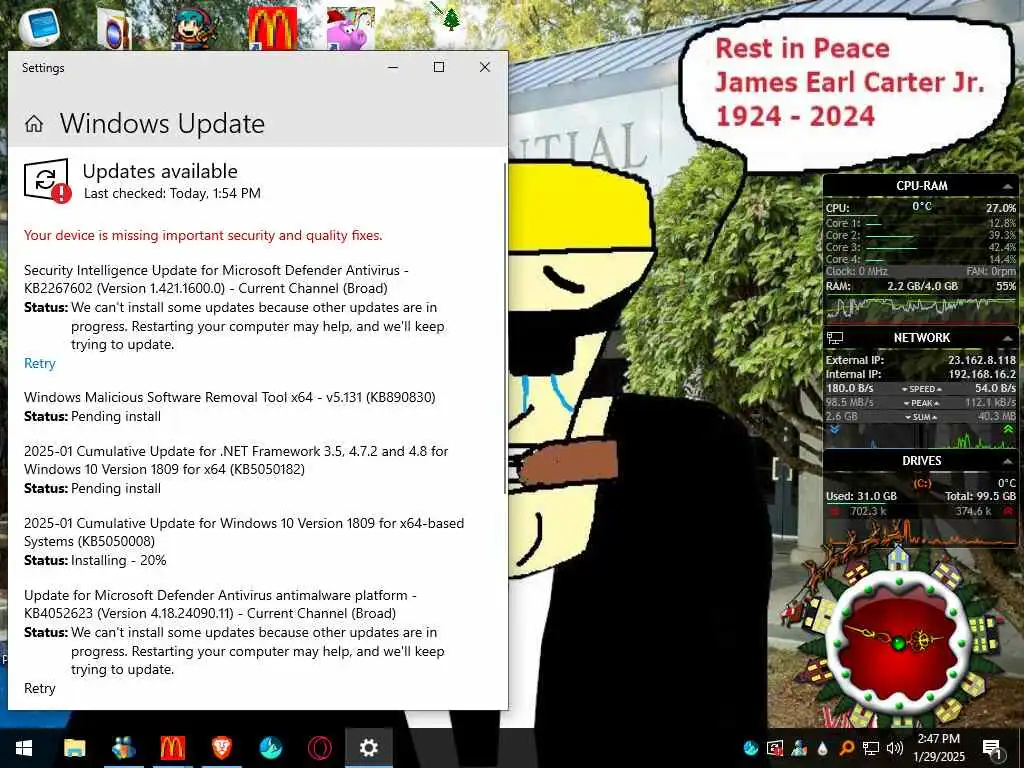Minimize the Settings window
Screen dimensions: 1024x768
pos(393,67)
